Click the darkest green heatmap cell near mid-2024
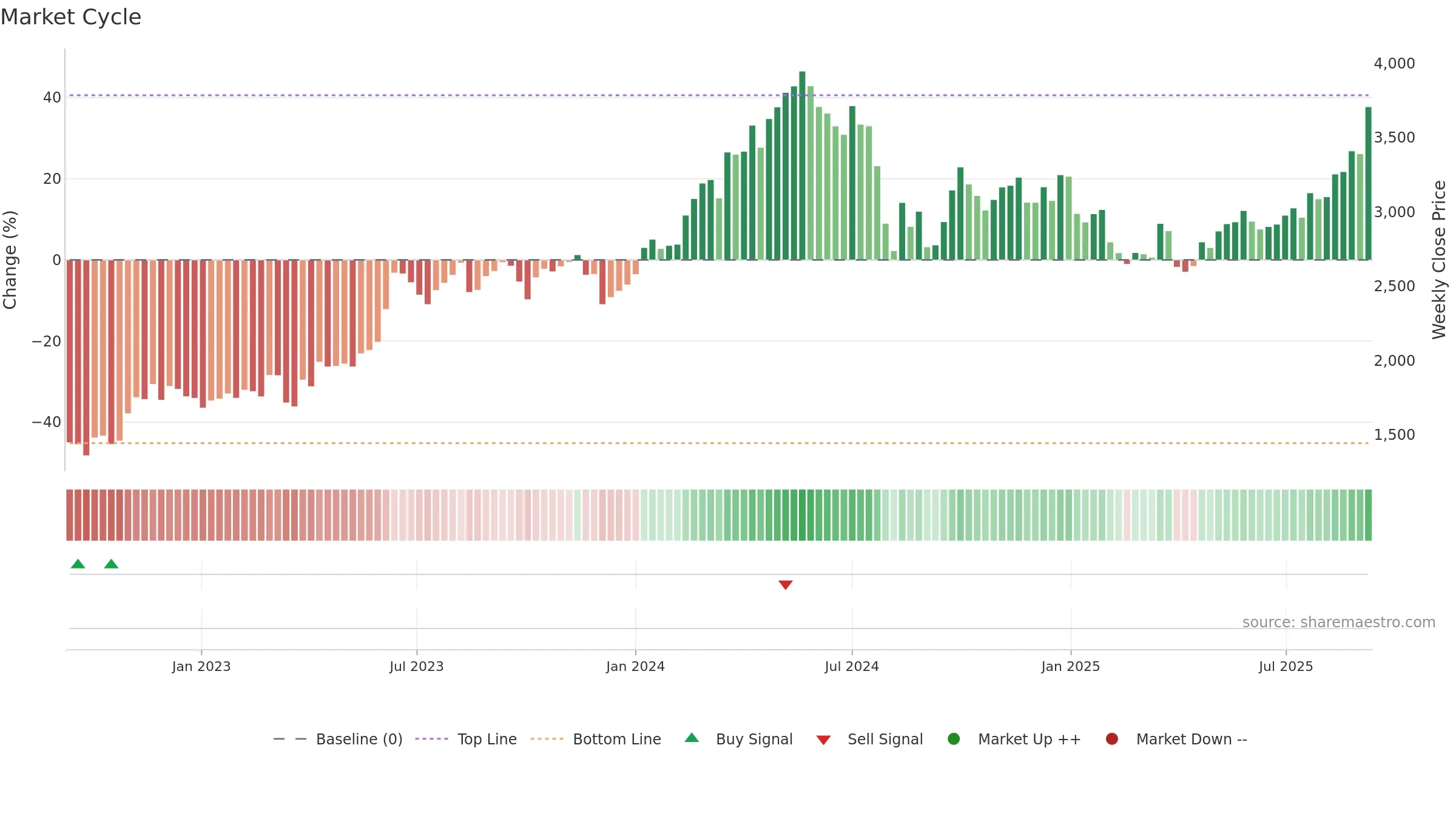 point(802,515)
